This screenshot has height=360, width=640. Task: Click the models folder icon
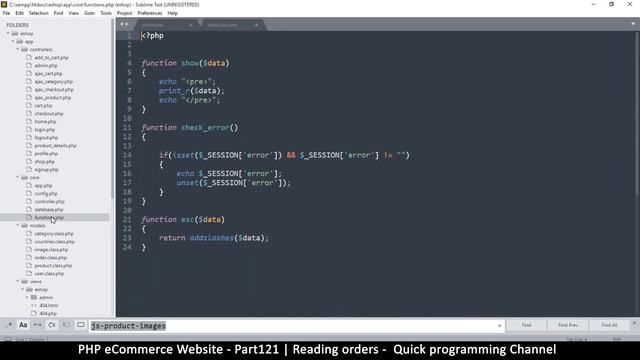coord(24,225)
